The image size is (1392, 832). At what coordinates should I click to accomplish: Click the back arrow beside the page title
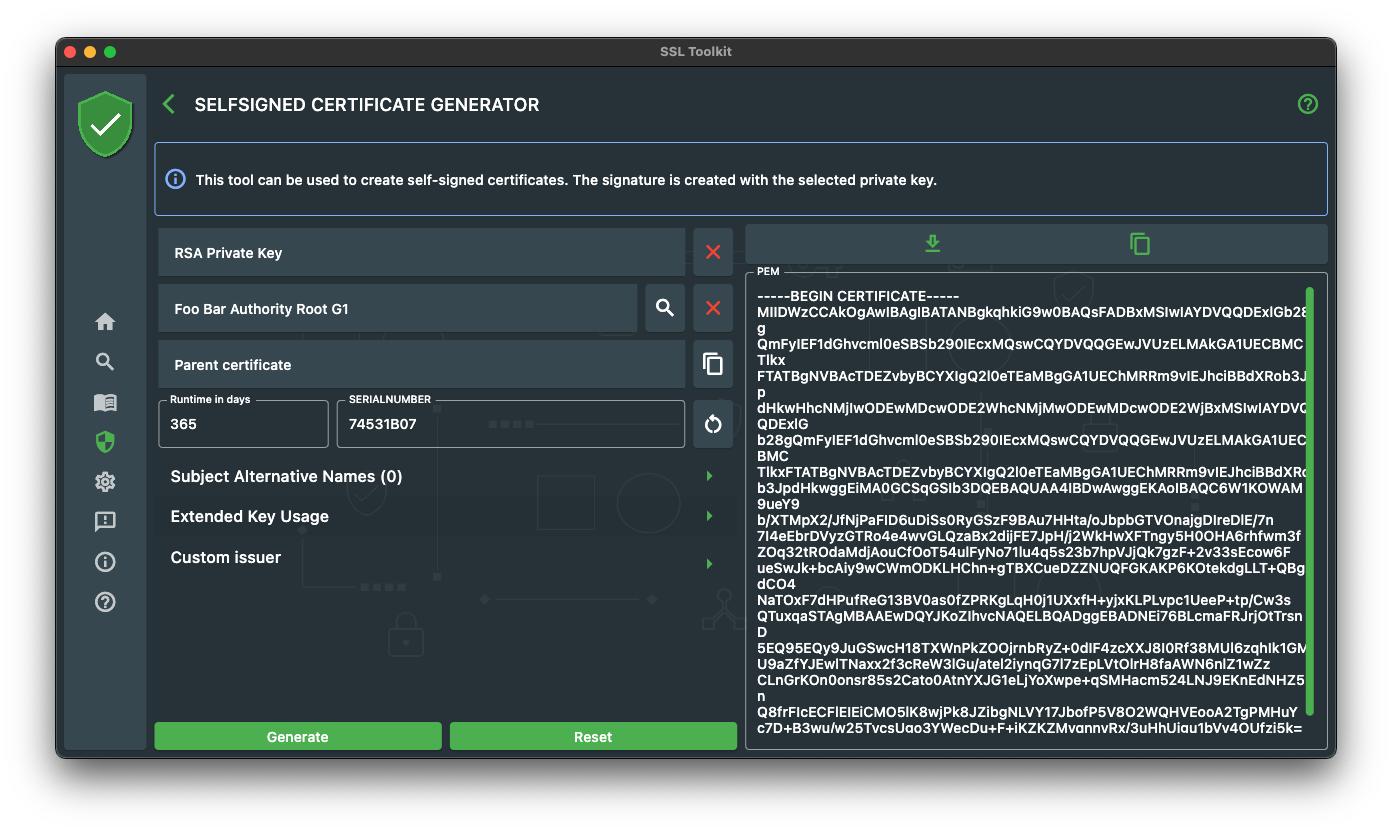169,104
